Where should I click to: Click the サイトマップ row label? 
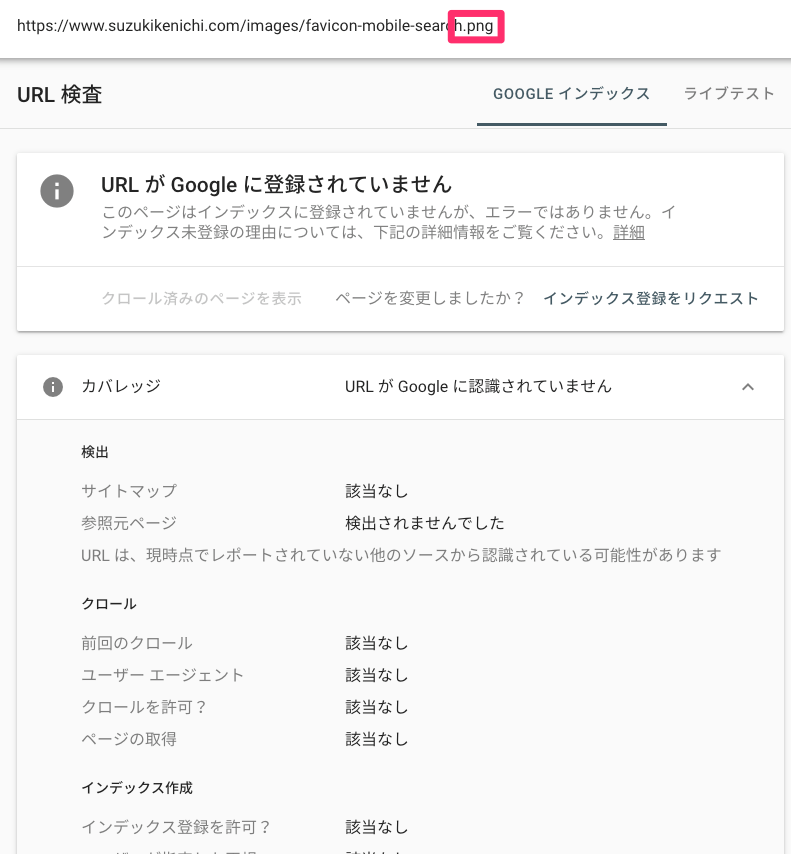pyautogui.click(x=129, y=491)
